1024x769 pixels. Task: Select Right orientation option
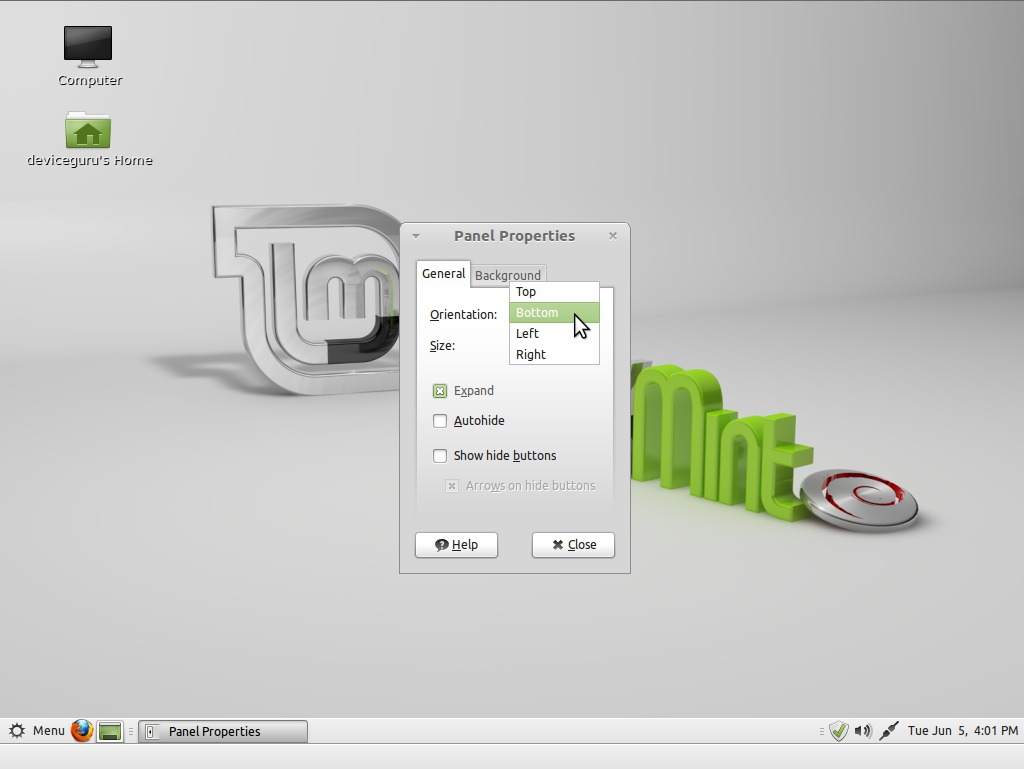pyautogui.click(x=554, y=354)
